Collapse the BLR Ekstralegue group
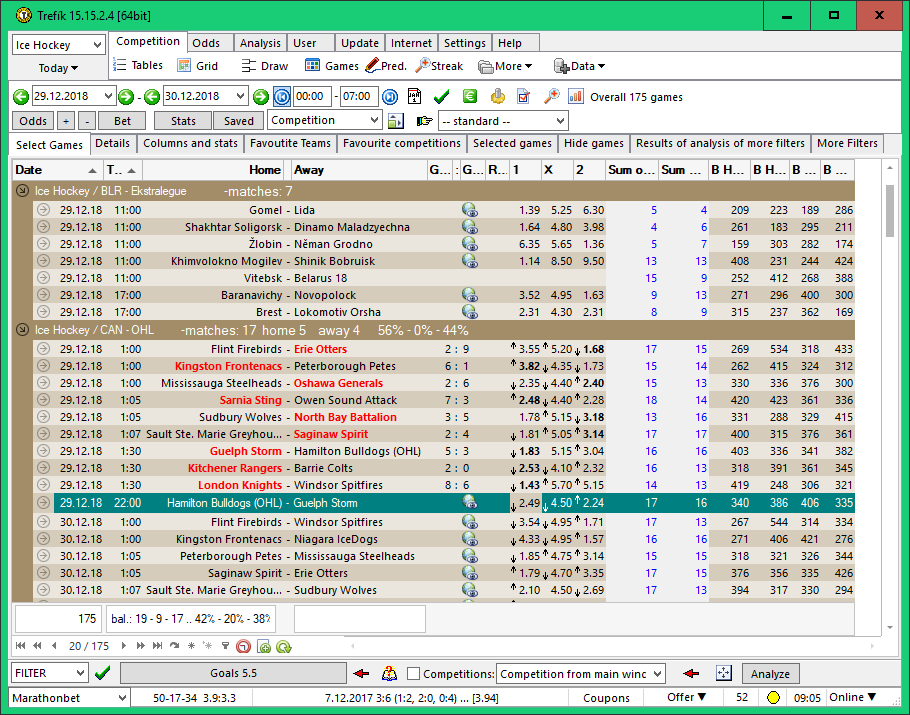This screenshot has width=910, height=715. click(x=22, y=191)
